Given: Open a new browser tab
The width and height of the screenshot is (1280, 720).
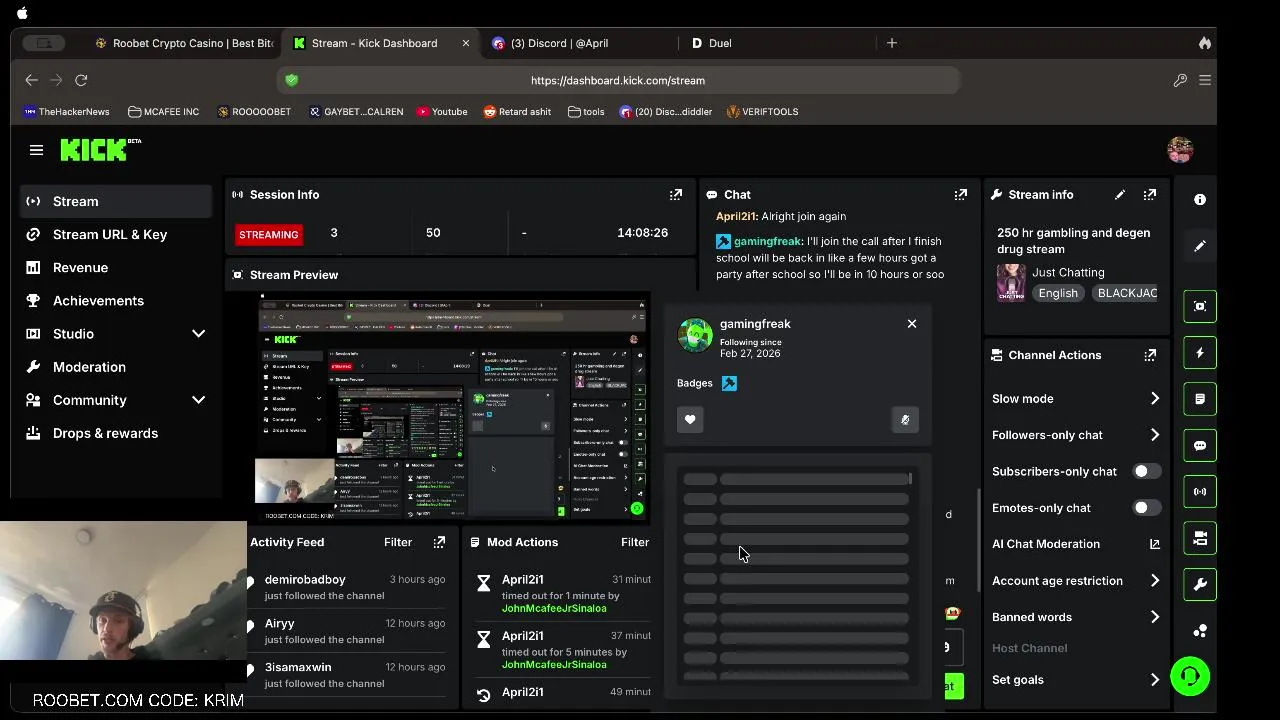Looking at the screenshot, I should [x=892, y=43].
